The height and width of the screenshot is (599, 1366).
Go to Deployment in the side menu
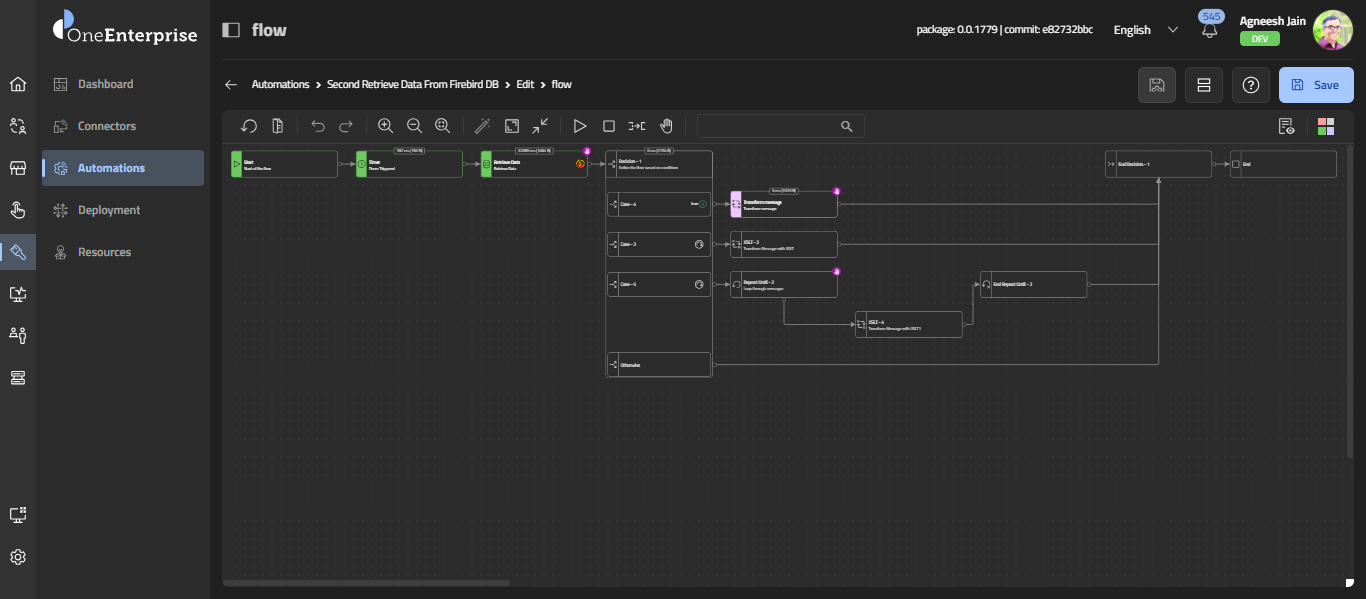(x=109, y=210)
